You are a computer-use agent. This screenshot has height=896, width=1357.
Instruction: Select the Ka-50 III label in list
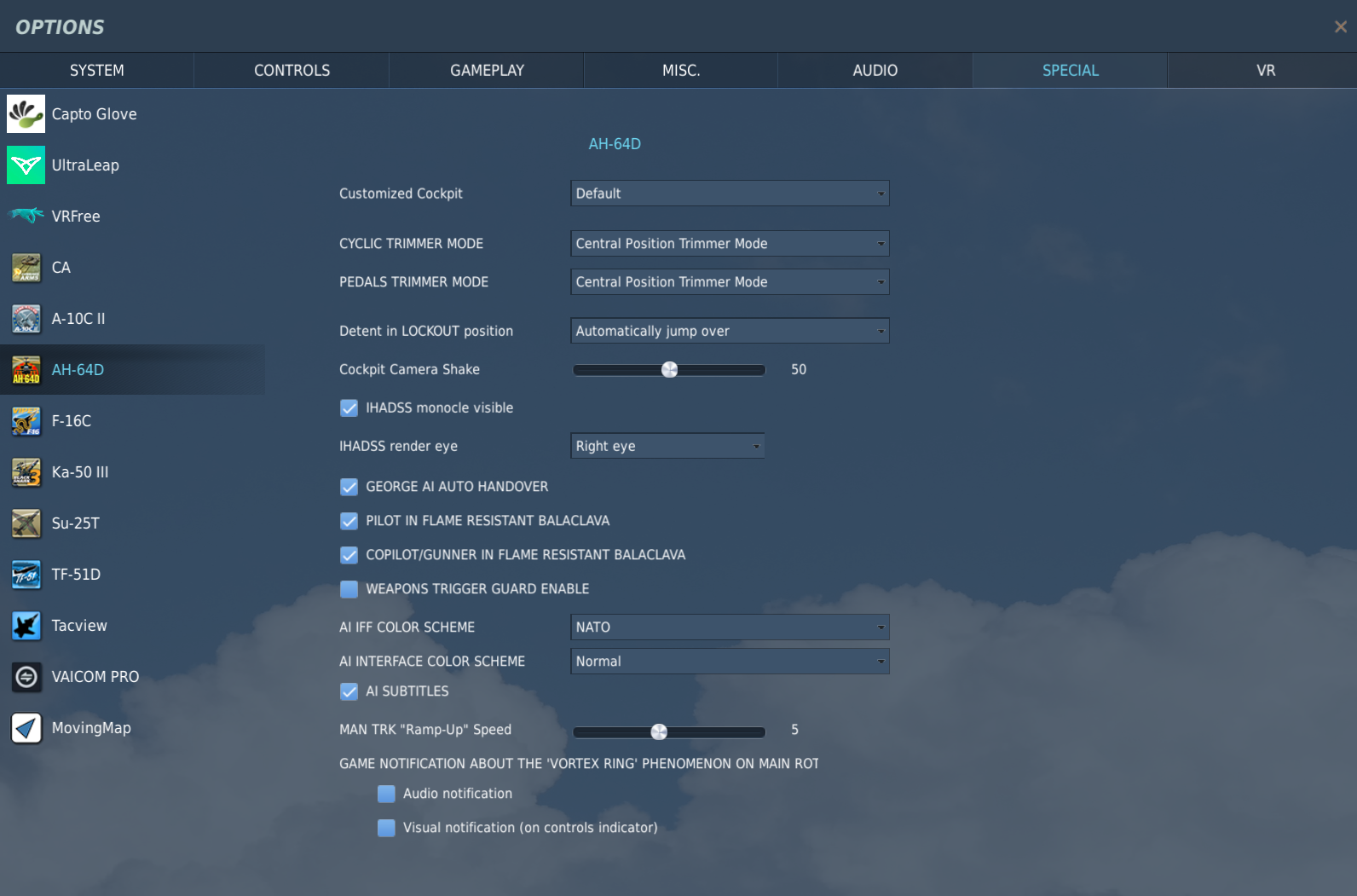tap(80, 472)
